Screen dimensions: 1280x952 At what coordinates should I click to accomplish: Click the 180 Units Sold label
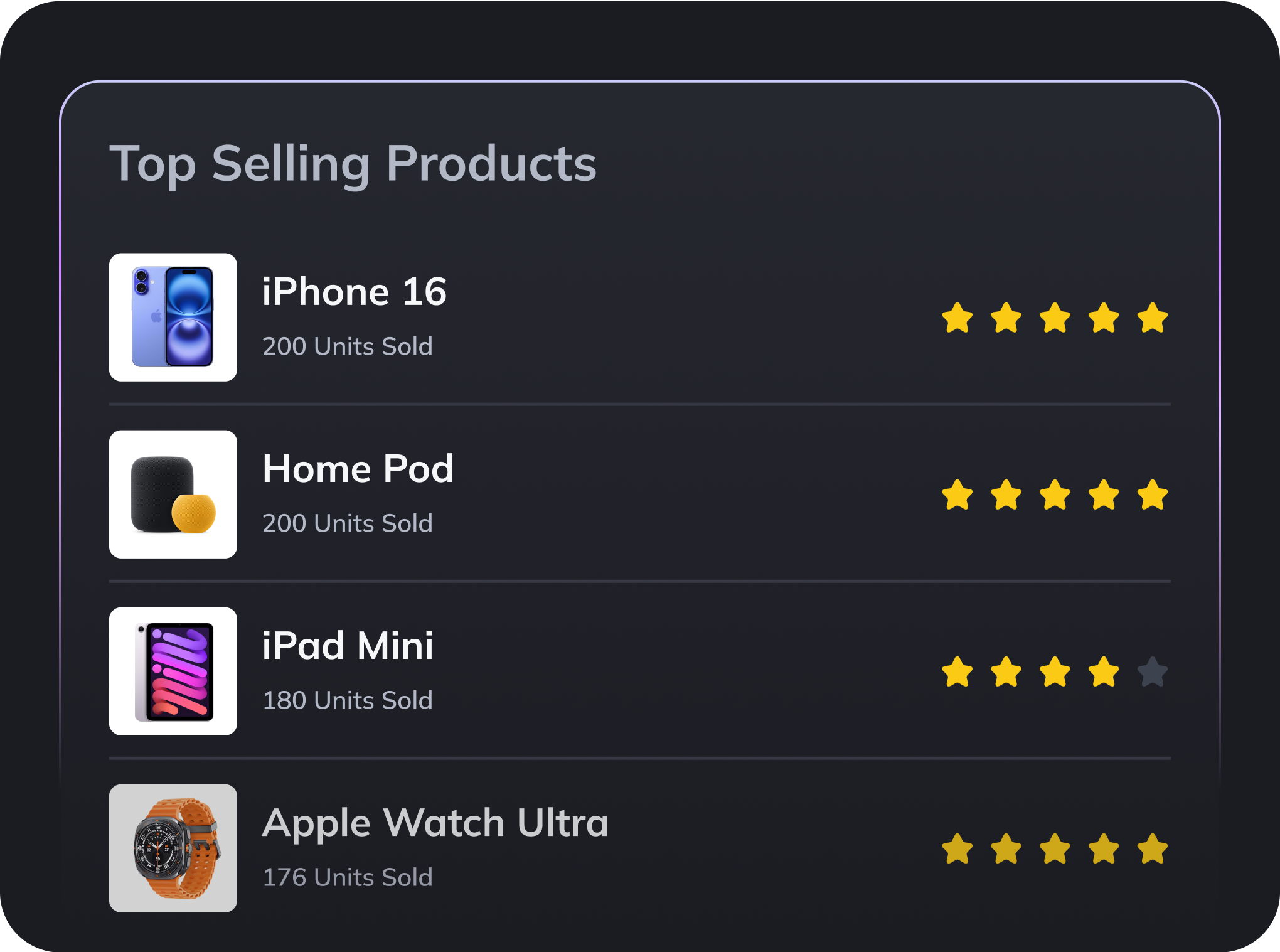point(348,700)
